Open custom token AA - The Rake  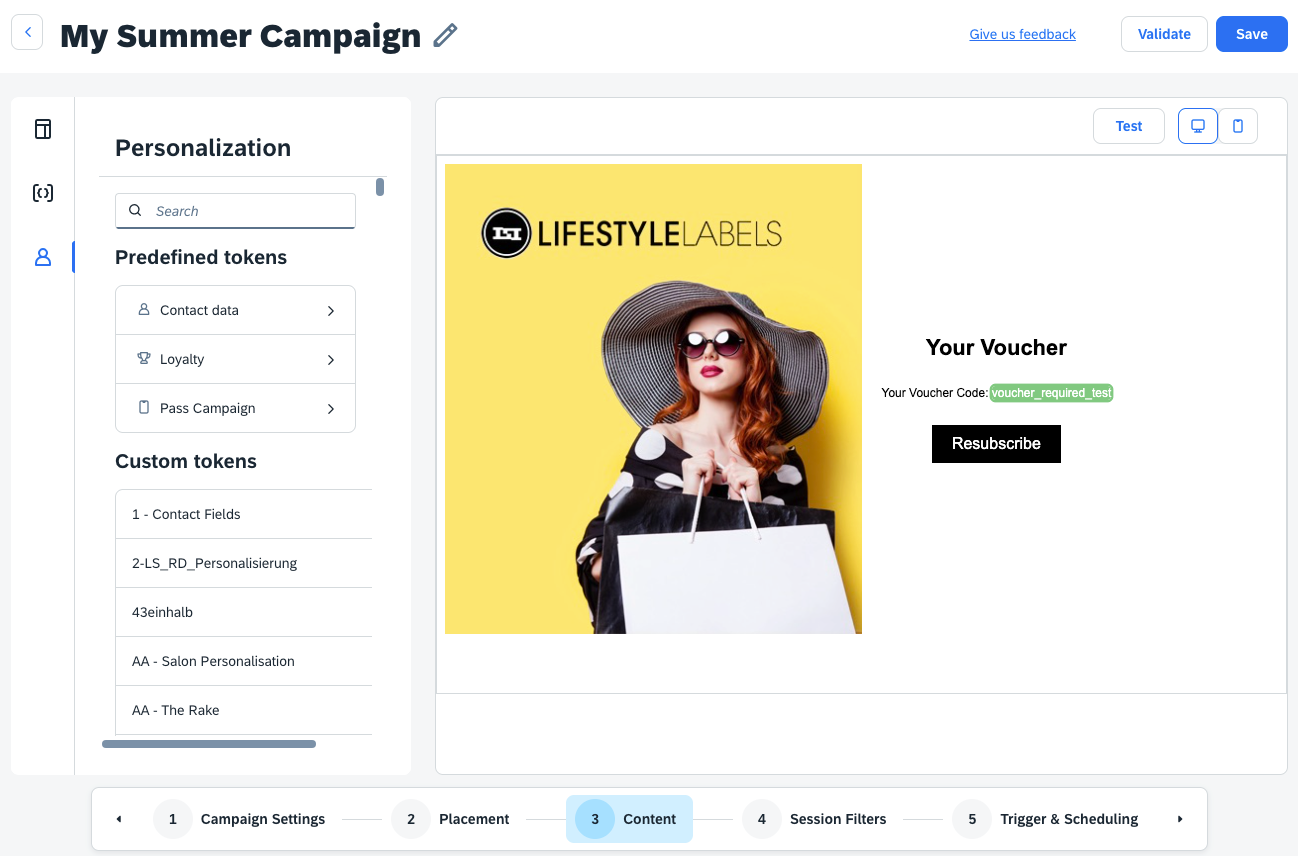coord(244,710)
